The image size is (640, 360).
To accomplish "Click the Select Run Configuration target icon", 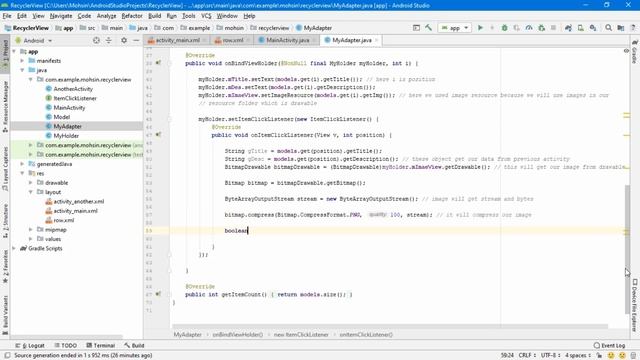I will tap(416, 28).
